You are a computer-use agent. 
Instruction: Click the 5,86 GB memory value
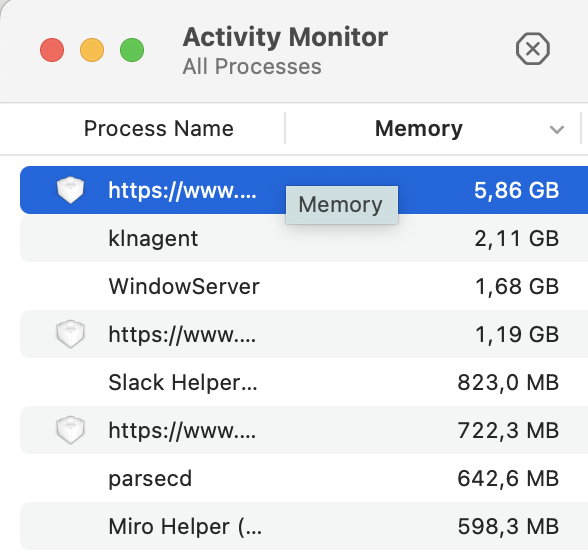[516, 190]
